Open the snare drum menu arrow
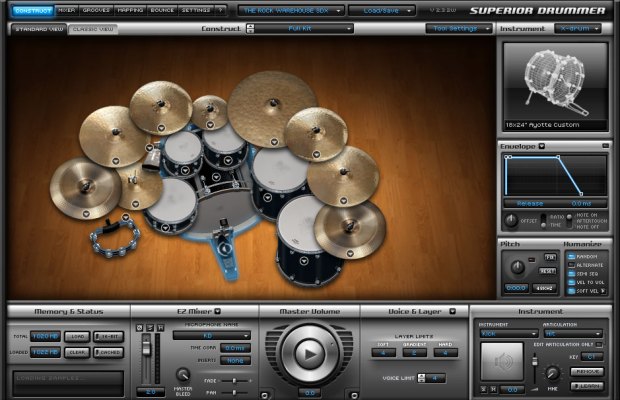 [x=165, y=228]
